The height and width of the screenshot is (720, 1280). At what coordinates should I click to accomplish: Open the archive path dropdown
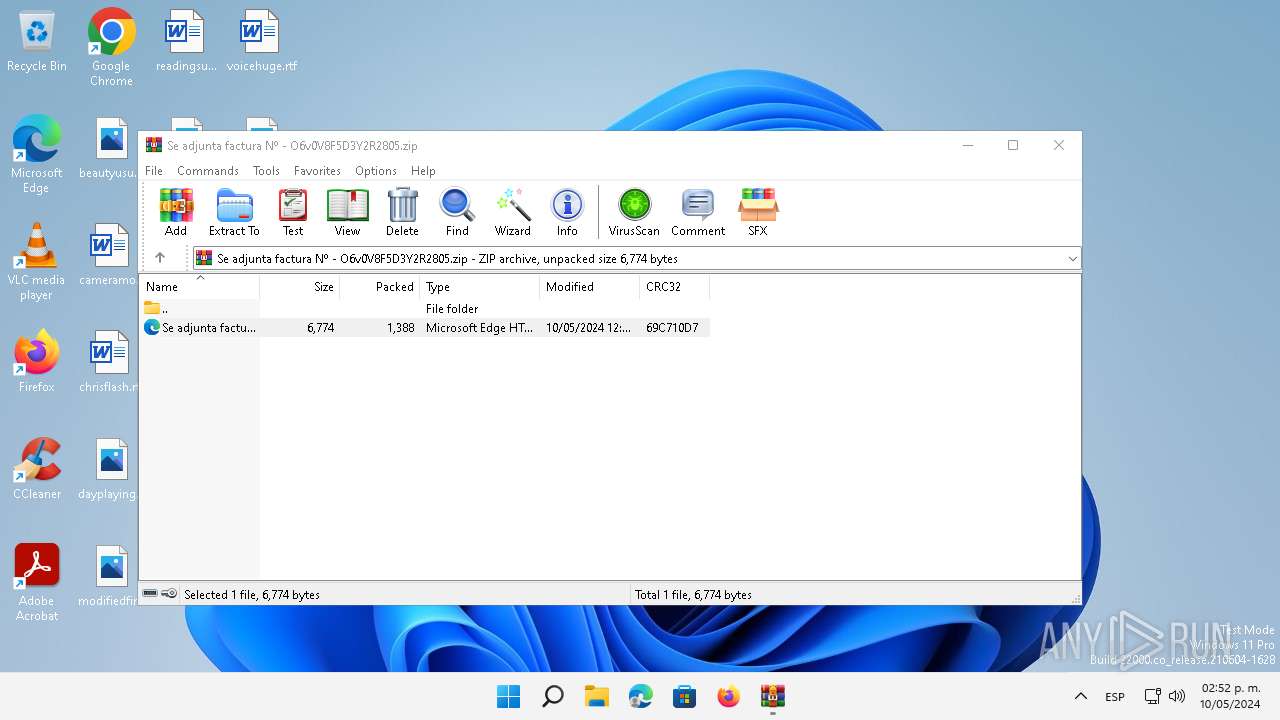(x=1072, y=258)
